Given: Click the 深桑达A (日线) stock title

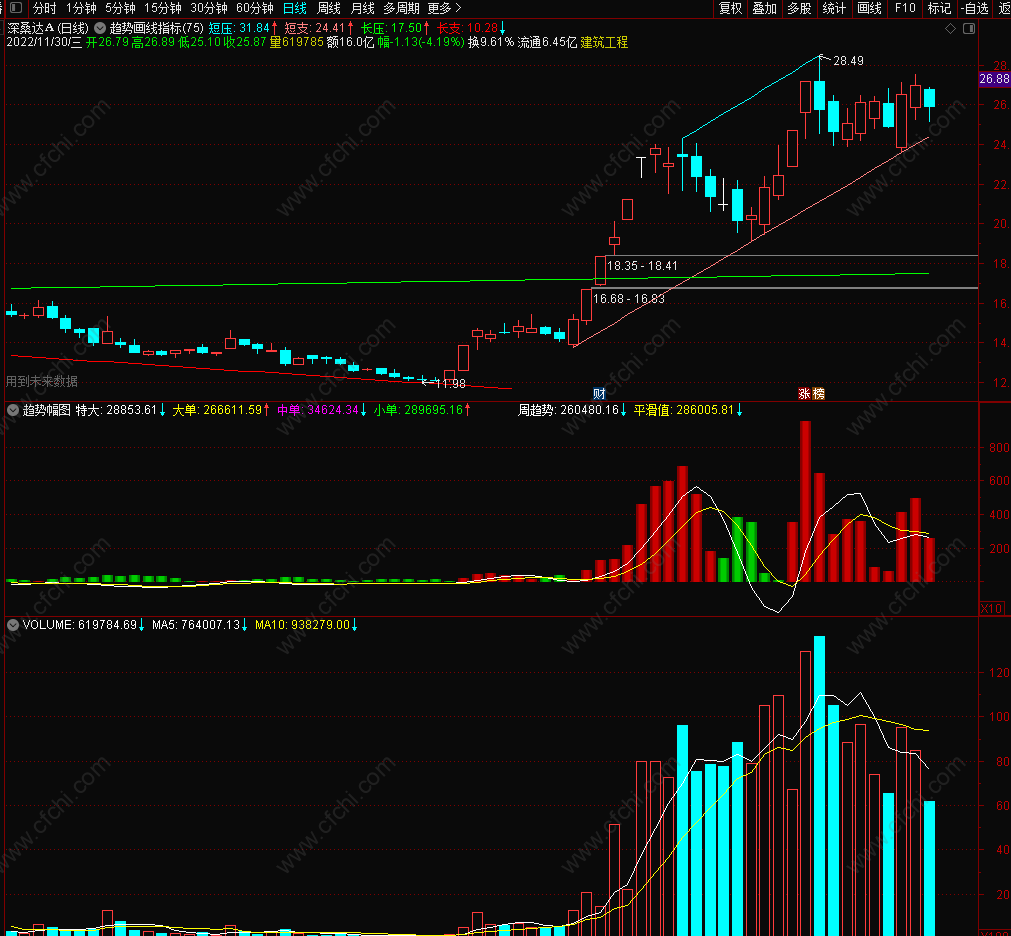Looking at the screenshot, I should point(48,28).
